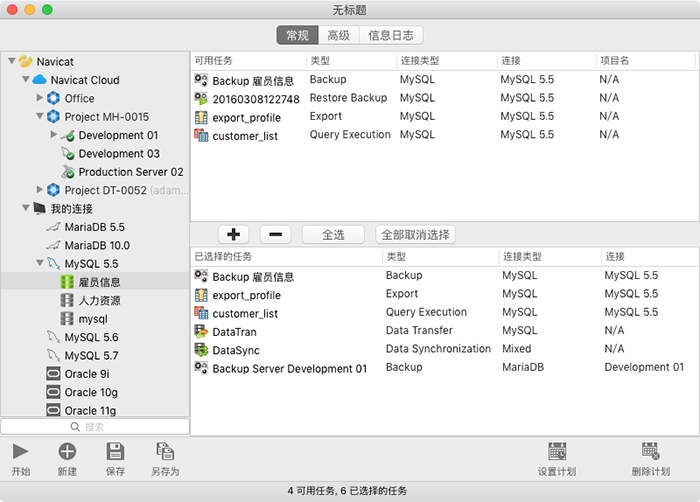Select the MySQL 5.7 connection
The image size is (700, 502).
point(96,355)
